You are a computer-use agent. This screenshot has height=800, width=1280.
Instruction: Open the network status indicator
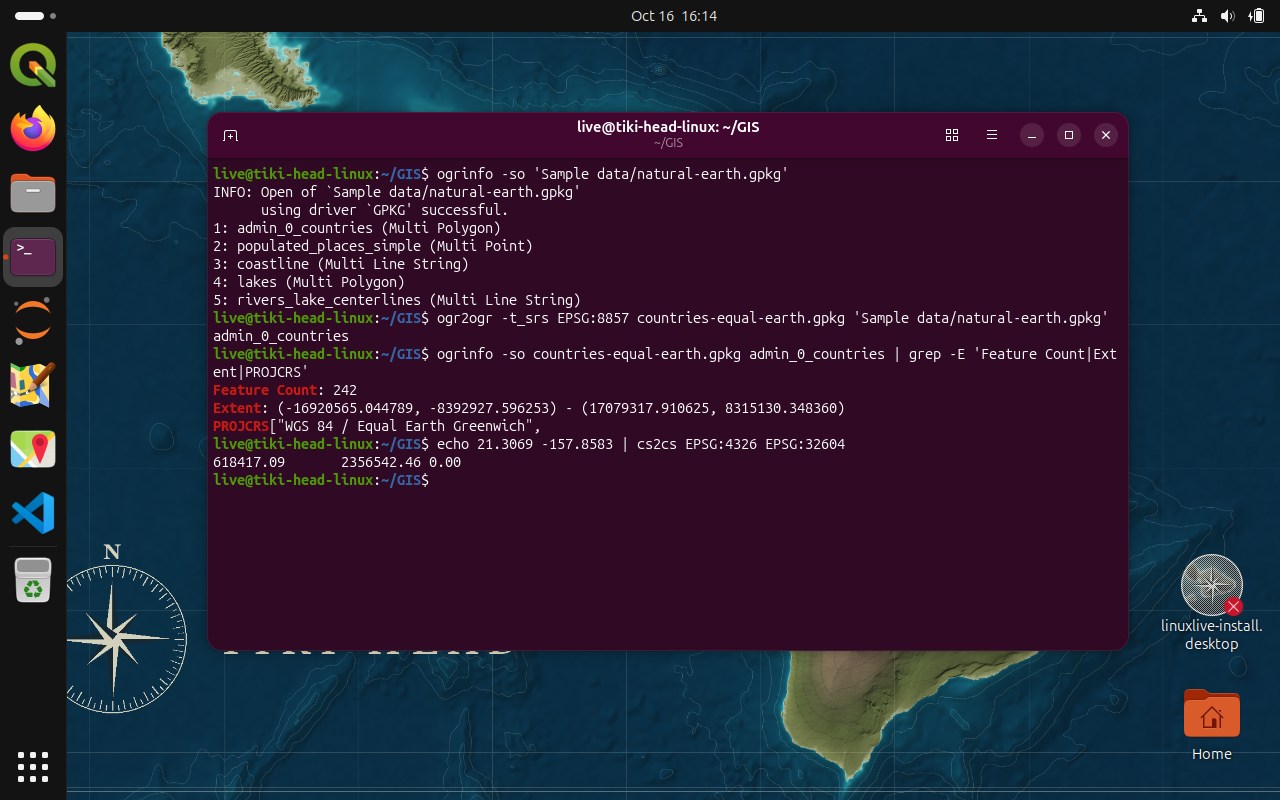click(x=1199, y=16)
